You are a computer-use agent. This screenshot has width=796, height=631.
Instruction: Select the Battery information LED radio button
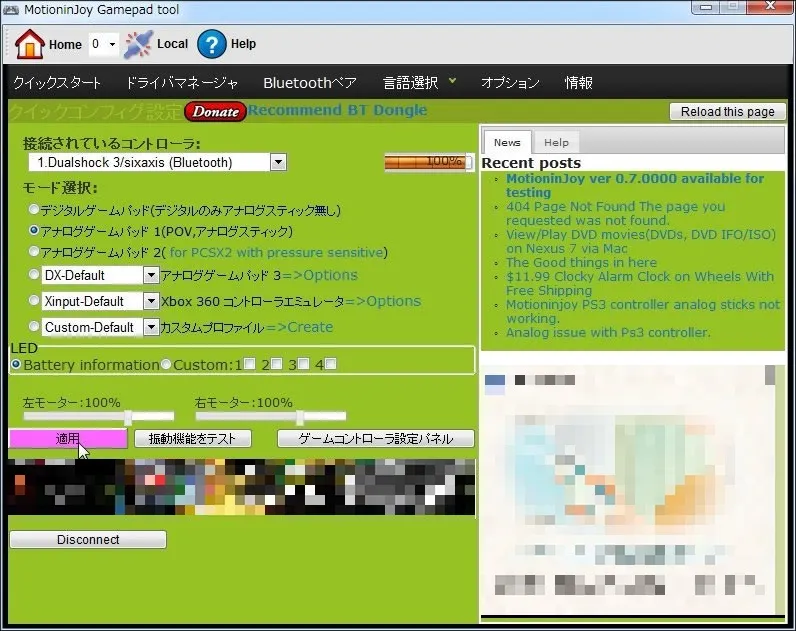tap(16, 364)
